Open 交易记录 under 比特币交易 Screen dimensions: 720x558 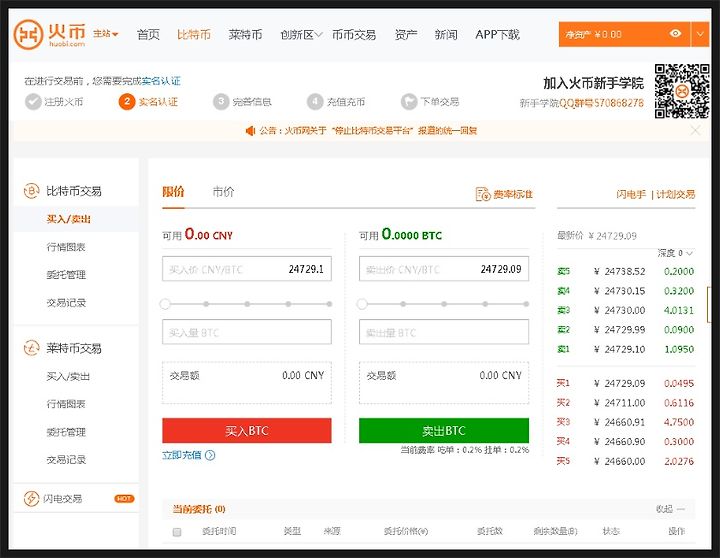click(66, 303)
